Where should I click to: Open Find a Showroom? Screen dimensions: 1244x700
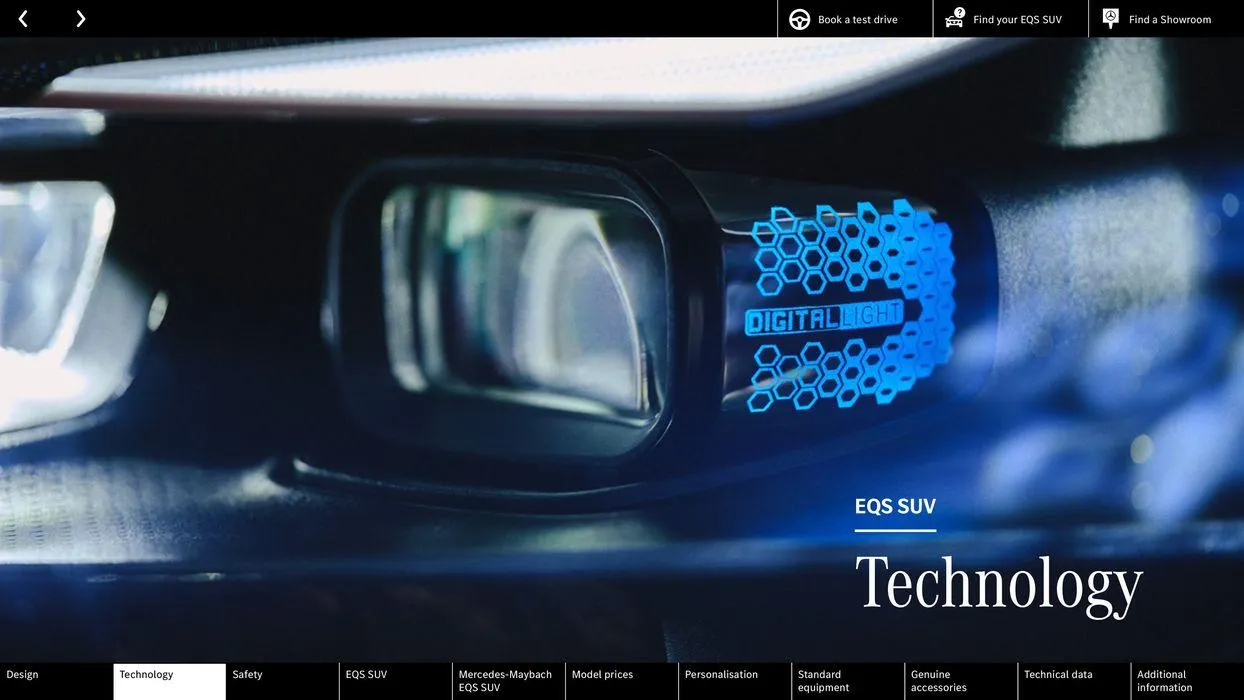pyautogui.click(x=1166, y=19)
